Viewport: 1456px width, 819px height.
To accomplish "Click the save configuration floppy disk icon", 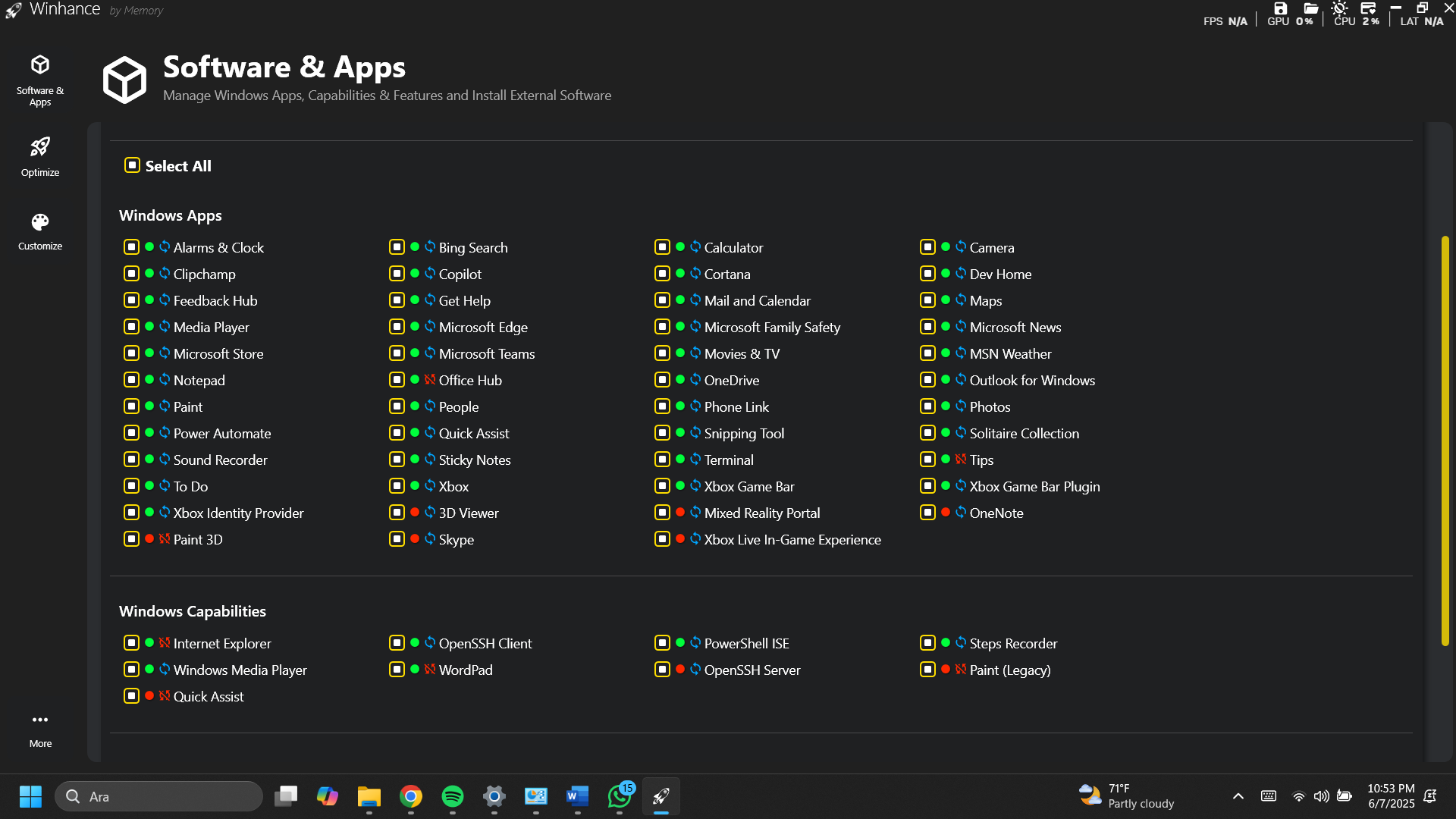I will [1280, 8].
